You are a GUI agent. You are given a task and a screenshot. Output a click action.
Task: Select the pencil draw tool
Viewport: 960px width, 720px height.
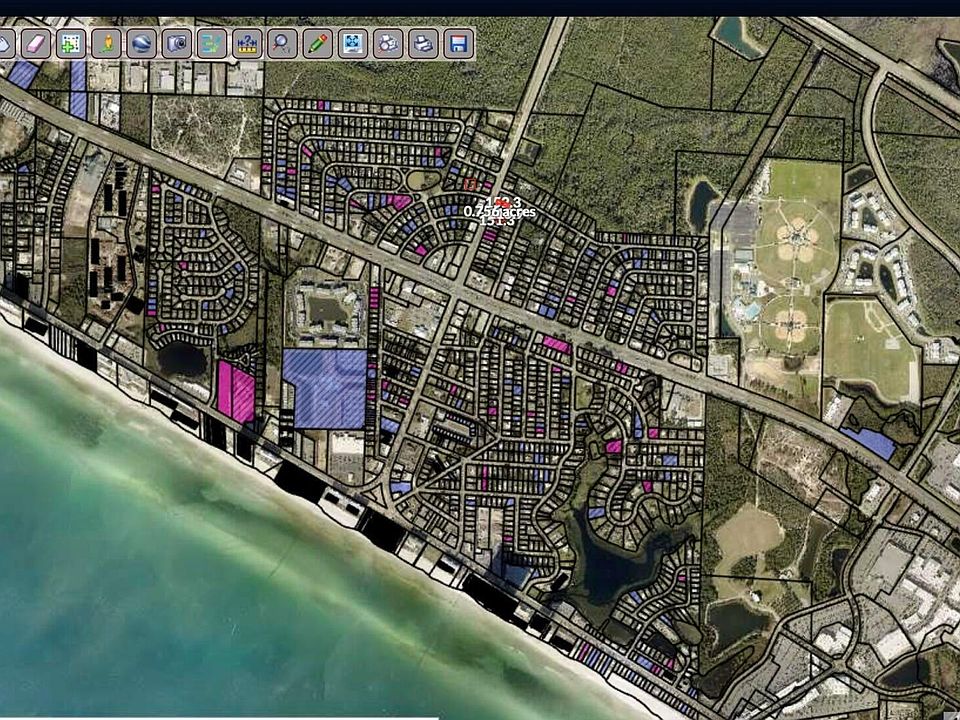318,43
